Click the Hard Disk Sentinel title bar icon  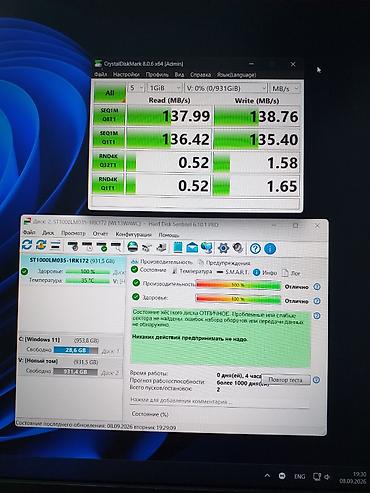(28, 221)
